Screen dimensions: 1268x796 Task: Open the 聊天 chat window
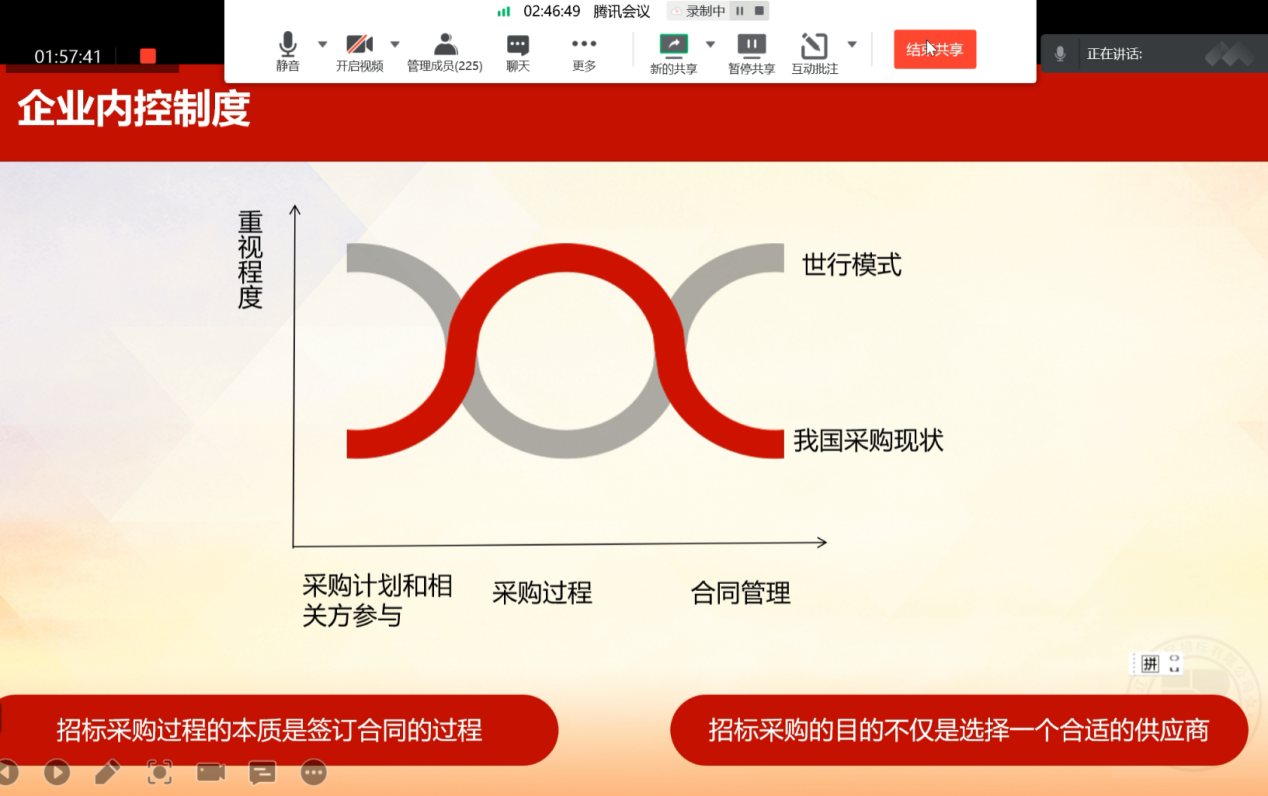coord(517,52)
